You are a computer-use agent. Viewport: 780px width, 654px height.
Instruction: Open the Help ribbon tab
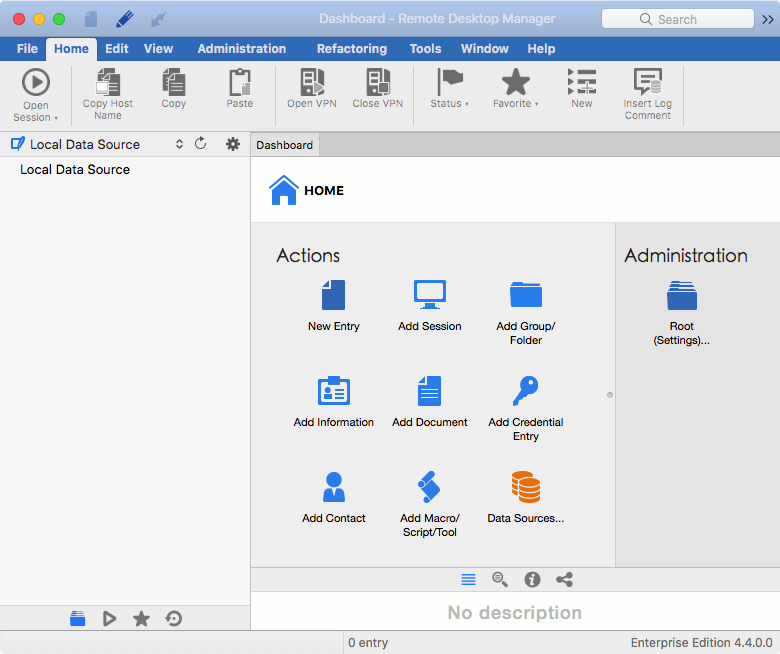click(x=541, y=49)
